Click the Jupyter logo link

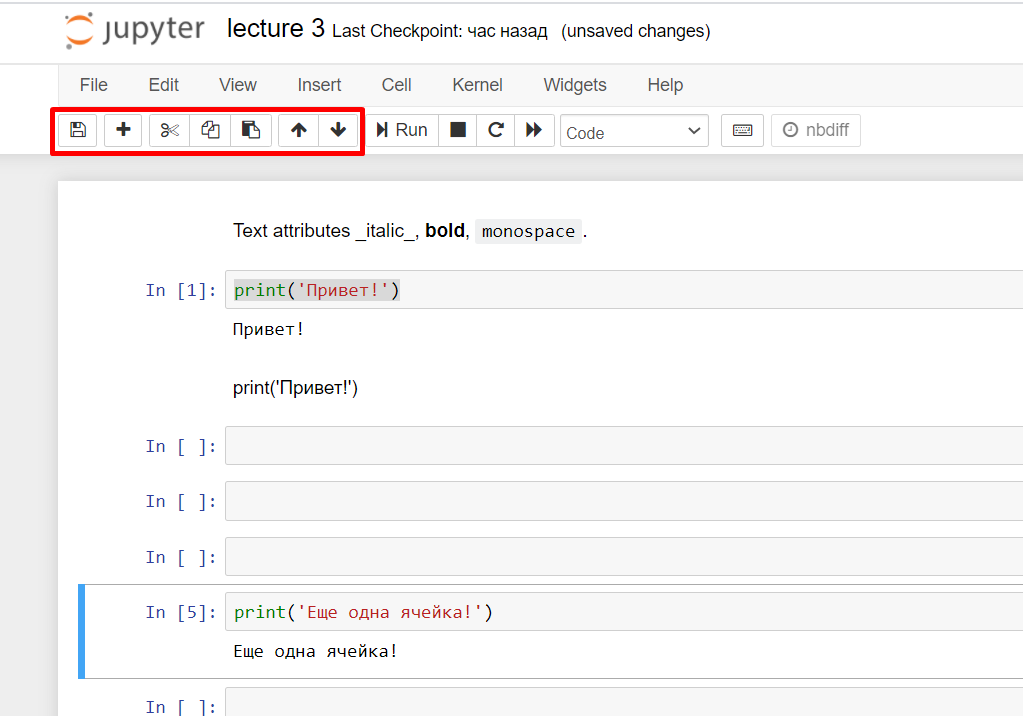(134, 31)
